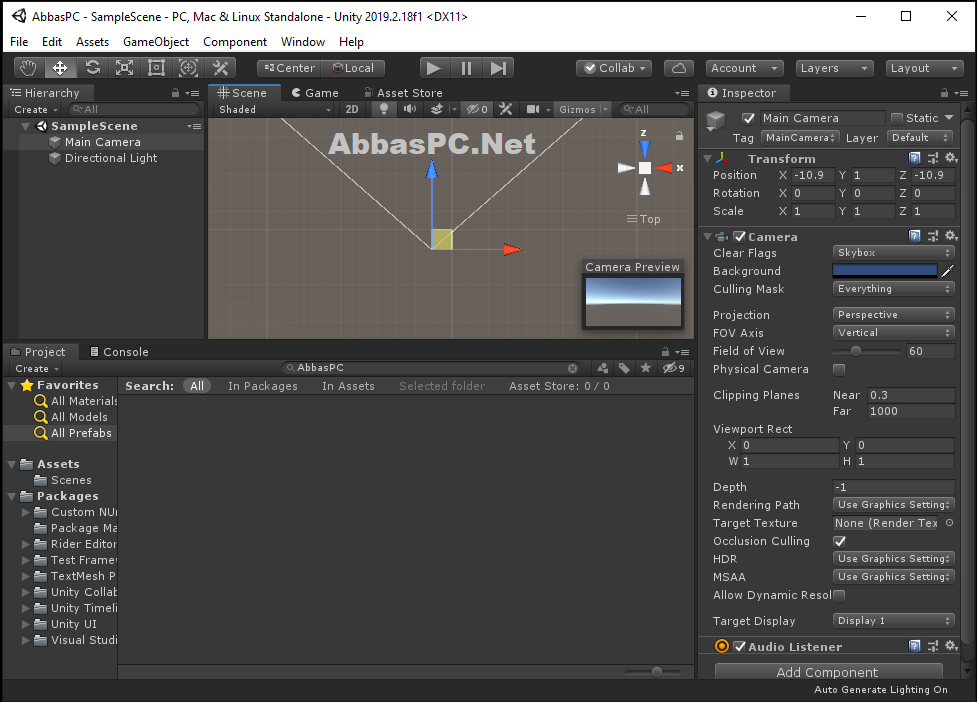Open Transform gear settings menu

(951, 158)
